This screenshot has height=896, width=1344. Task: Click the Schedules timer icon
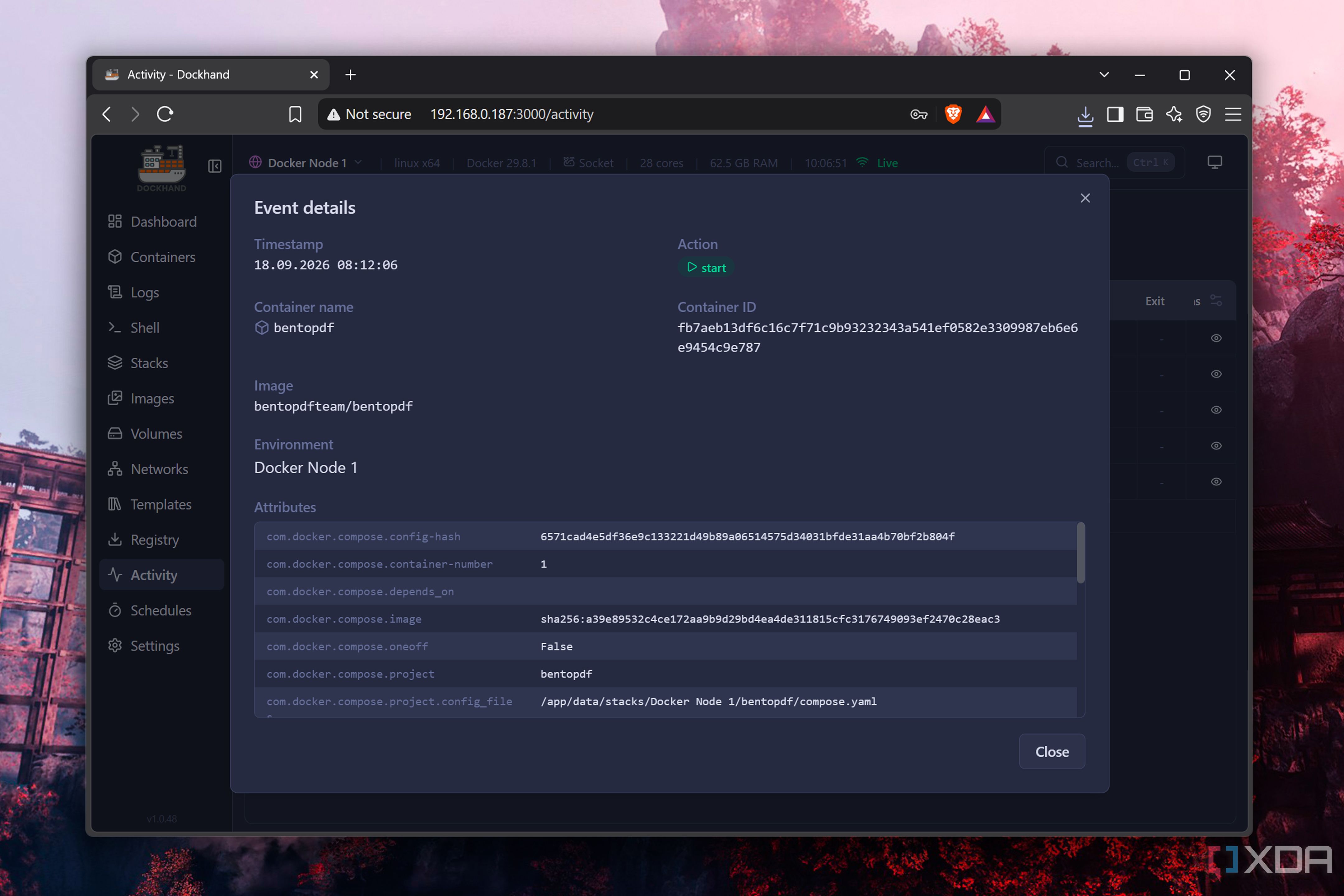[x=115, y=610]
